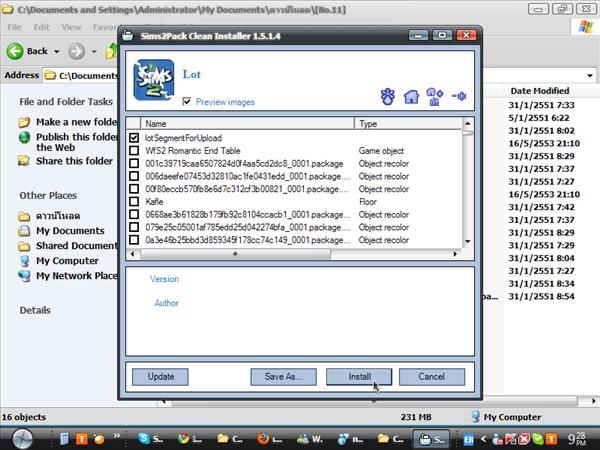Click the orange quick launch icon
Viewport: 600px width, 450px height.
[x=82, y=439]
